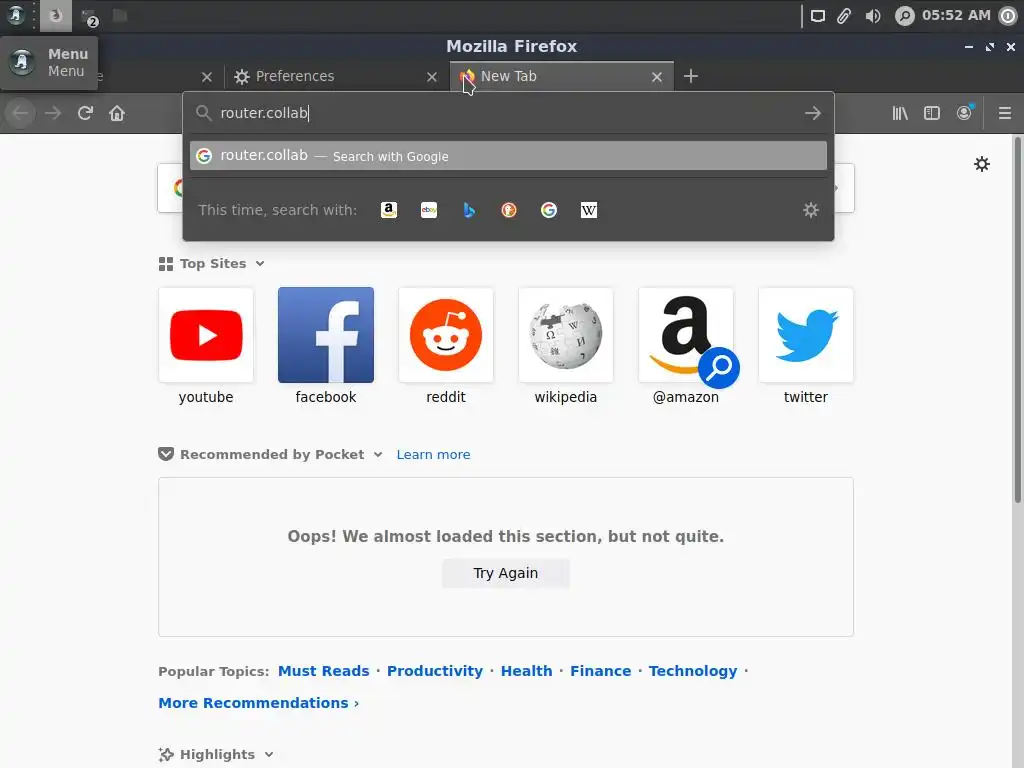Viewport: 1024px width, 768px height.
Task: Toggle the sidebar view icon
Action: [932, 113]
